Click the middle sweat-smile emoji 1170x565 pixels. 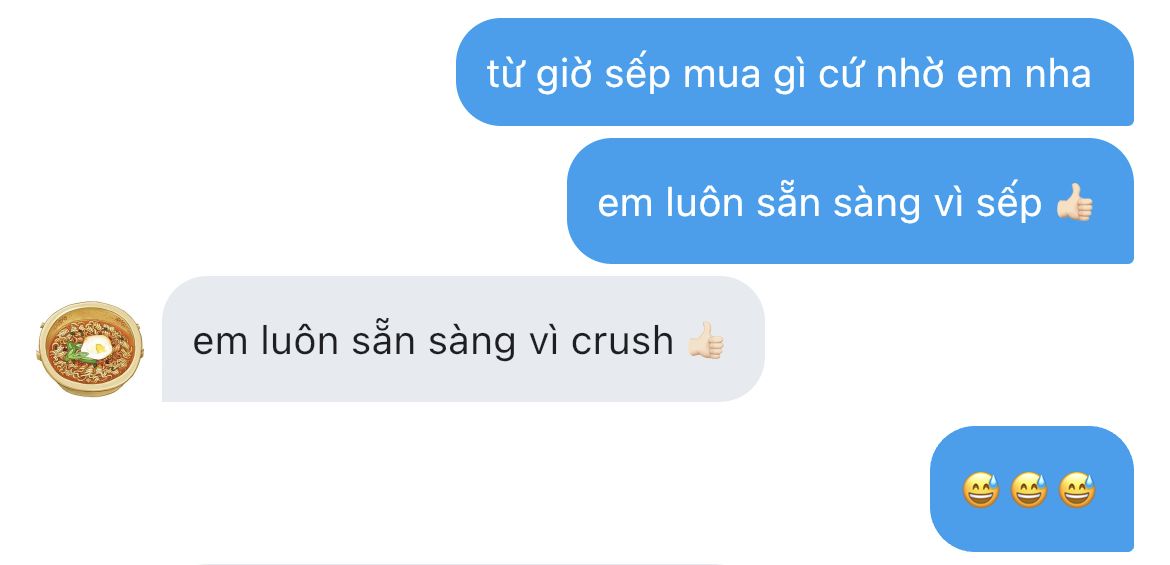[1028, 490]
